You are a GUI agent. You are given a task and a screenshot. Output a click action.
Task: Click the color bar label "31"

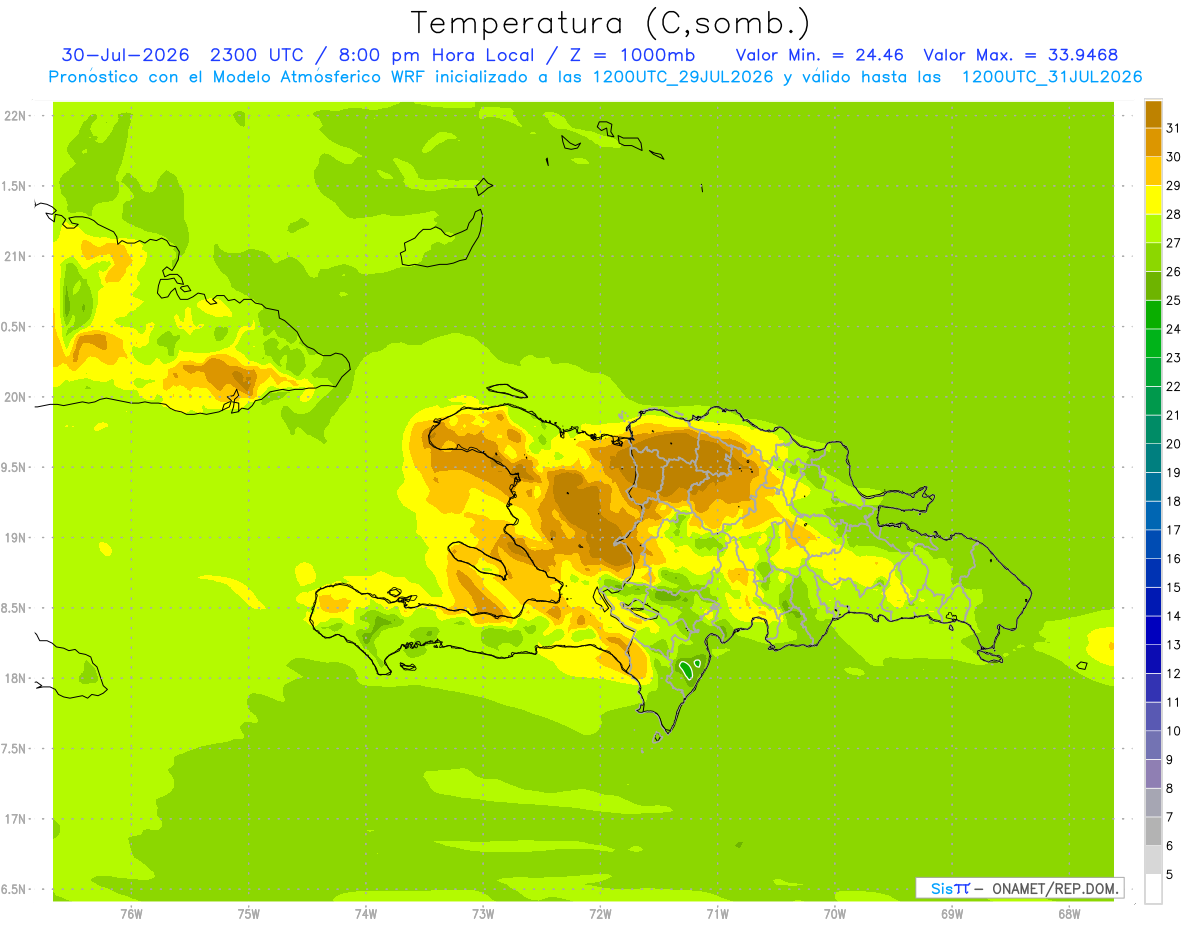coord(1174,128)
